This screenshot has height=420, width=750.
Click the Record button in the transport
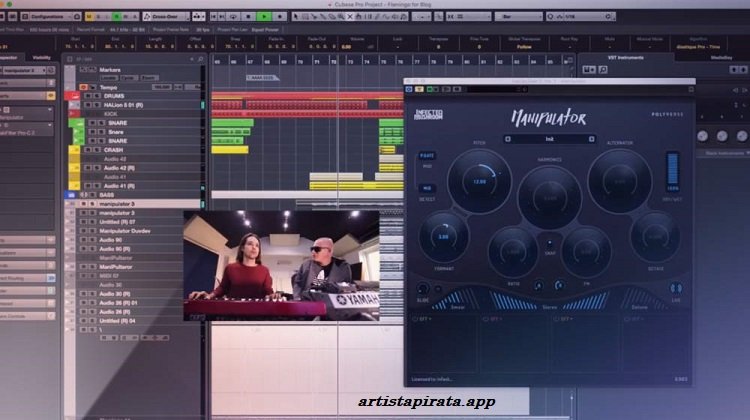pos(280,17)
